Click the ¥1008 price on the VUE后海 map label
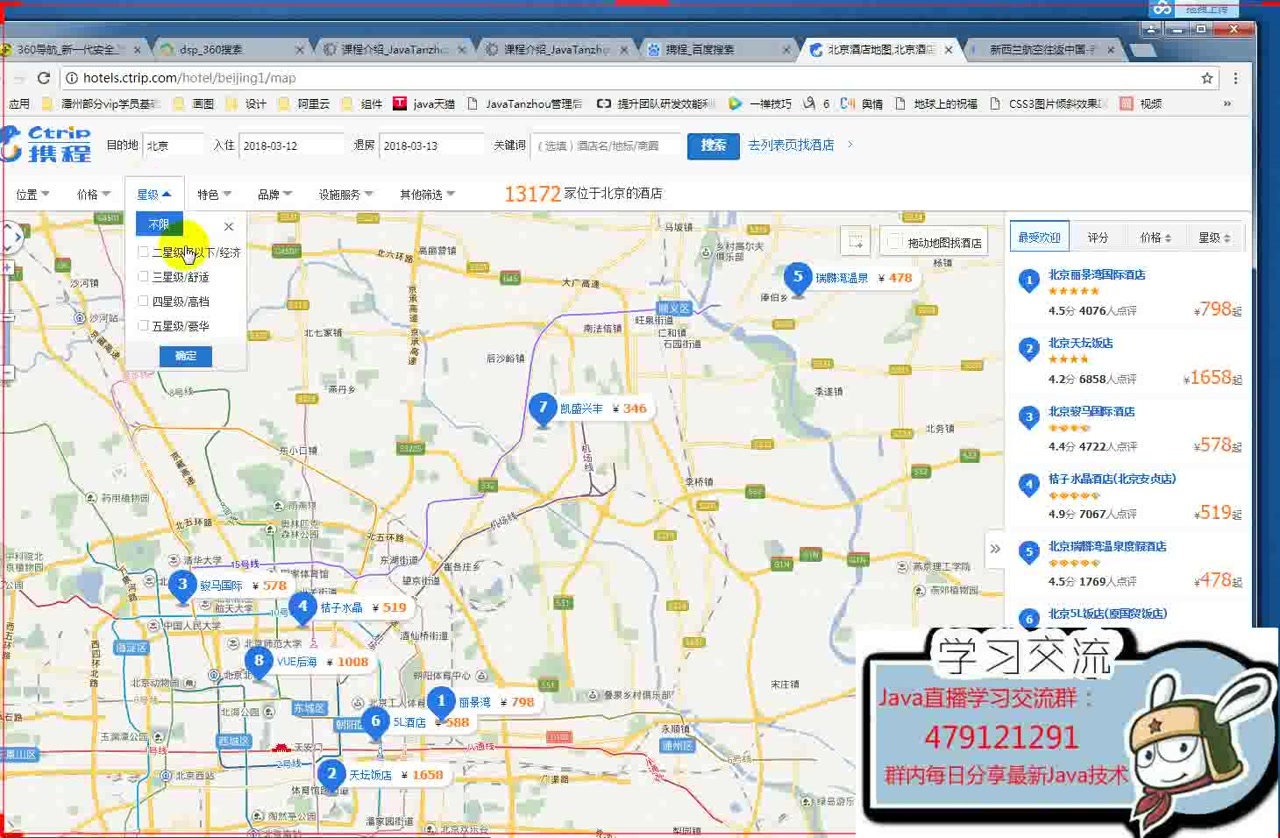 pos(349,662)
